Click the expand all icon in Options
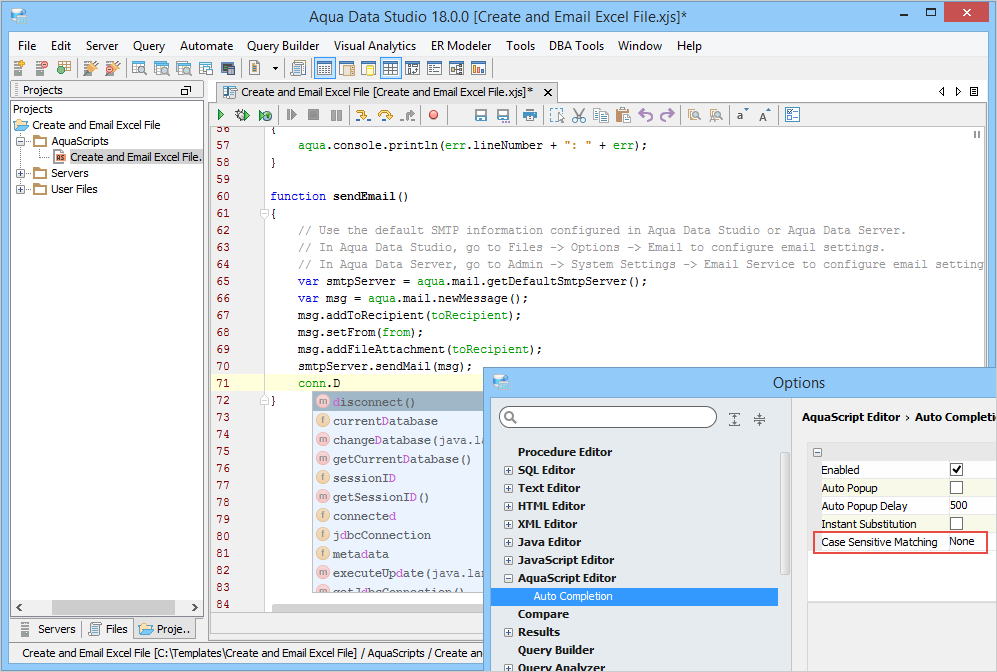The height and width of the screenshot is (672, 997). 735,419
